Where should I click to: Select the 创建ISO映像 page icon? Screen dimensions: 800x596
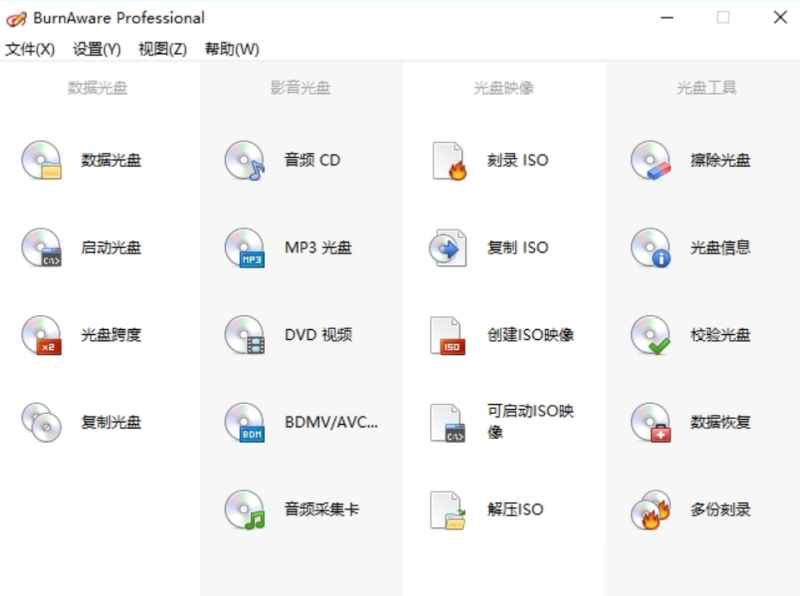point(447,335)
